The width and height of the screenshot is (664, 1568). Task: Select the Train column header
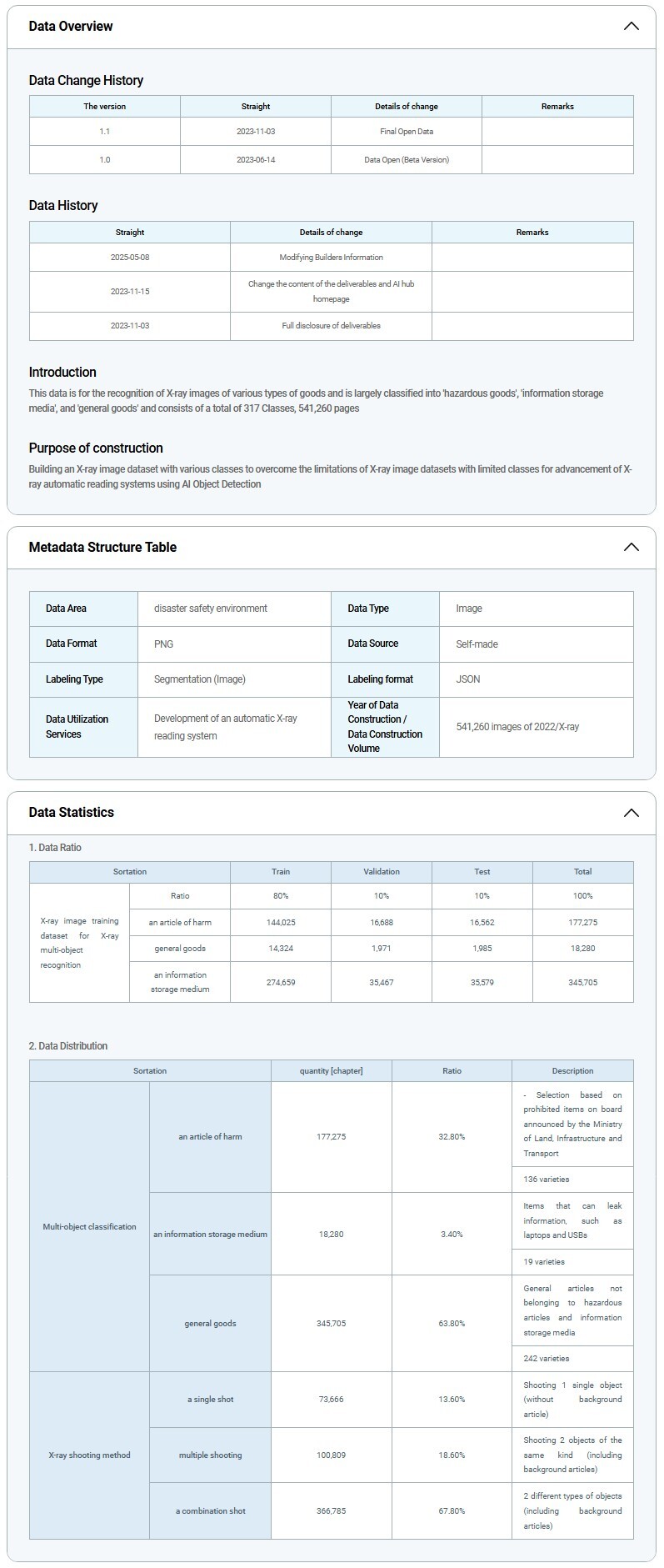click(x=281, y=872)
